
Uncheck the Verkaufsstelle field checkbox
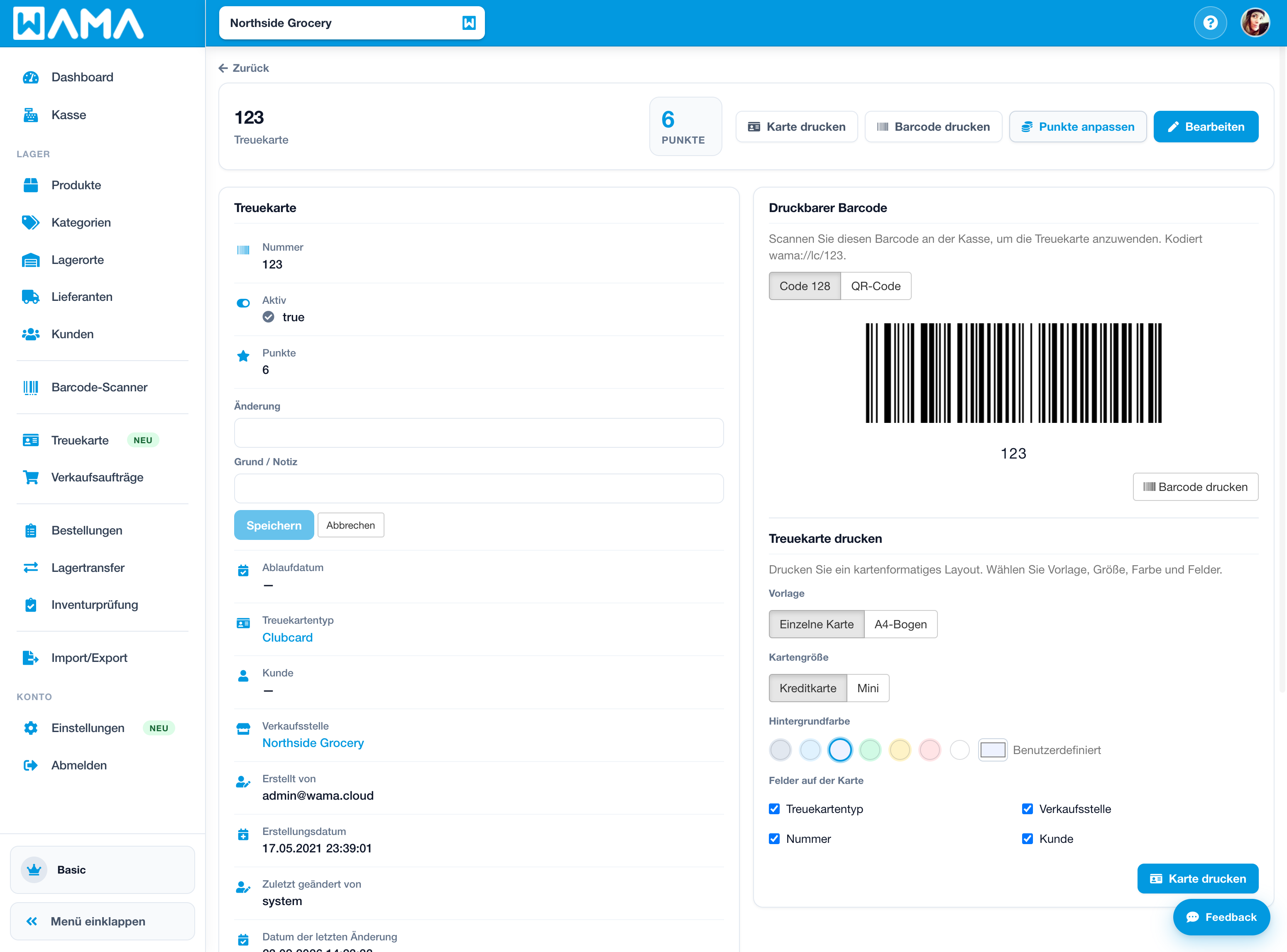pyautogui.click(x=1027, y=809)
